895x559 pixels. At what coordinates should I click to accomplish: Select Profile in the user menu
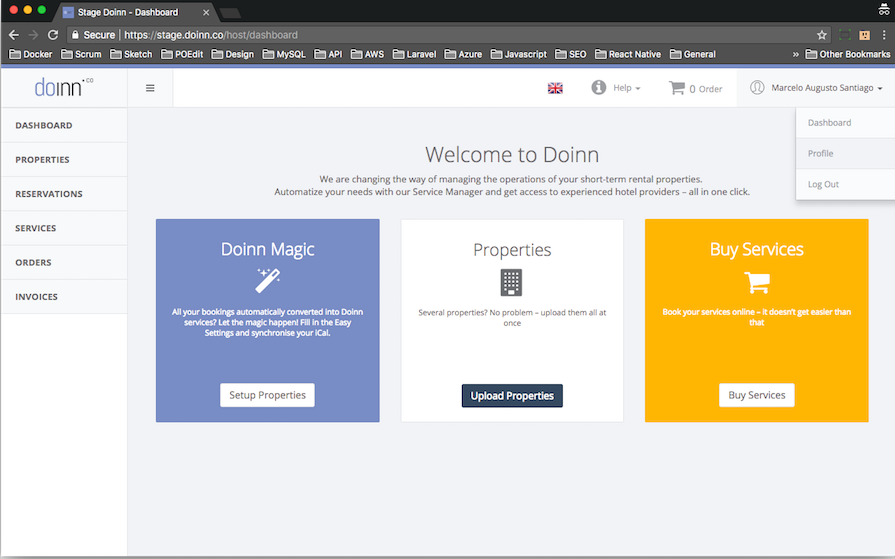coord(845,154)
